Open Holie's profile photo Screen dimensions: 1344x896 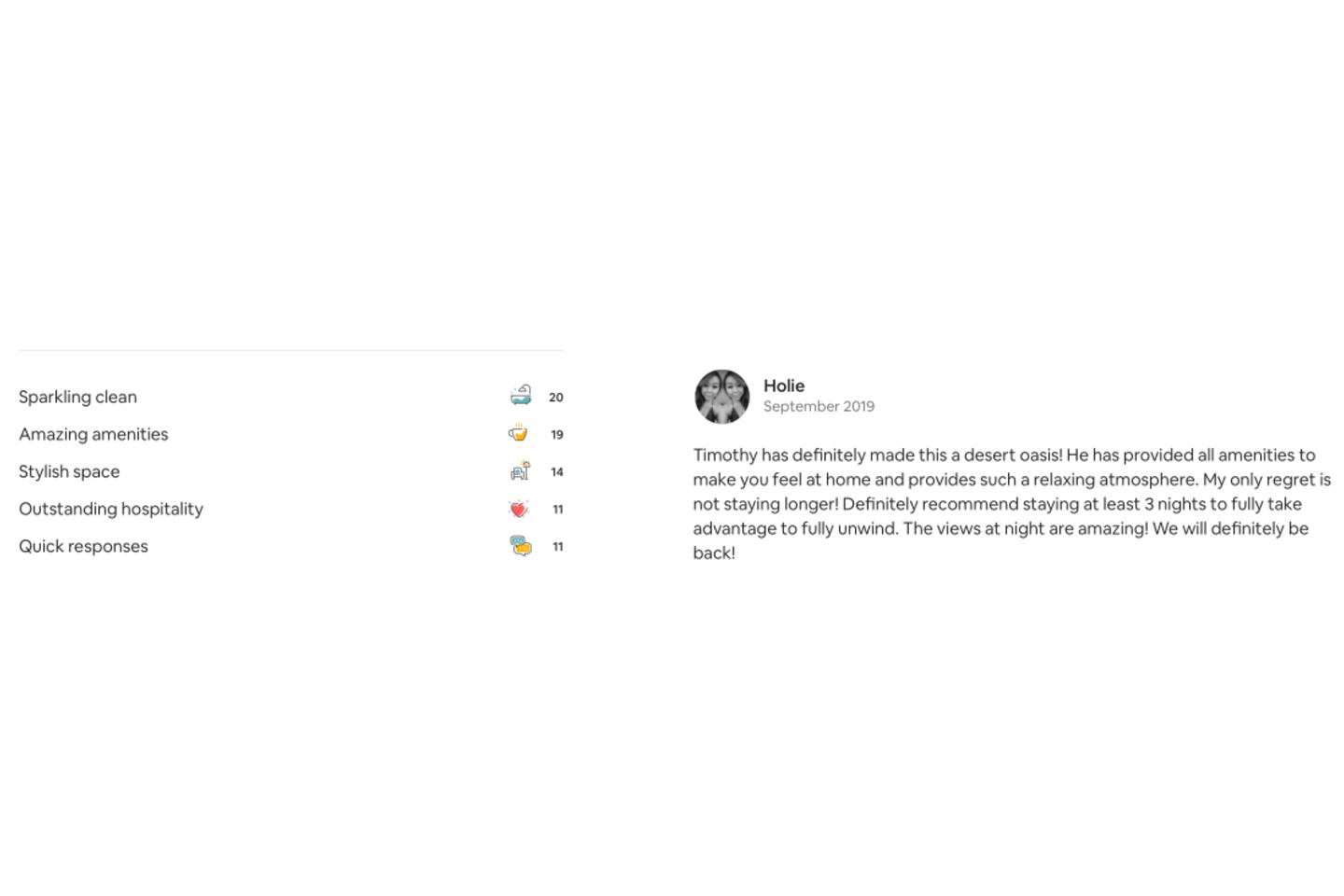[721, 397]
